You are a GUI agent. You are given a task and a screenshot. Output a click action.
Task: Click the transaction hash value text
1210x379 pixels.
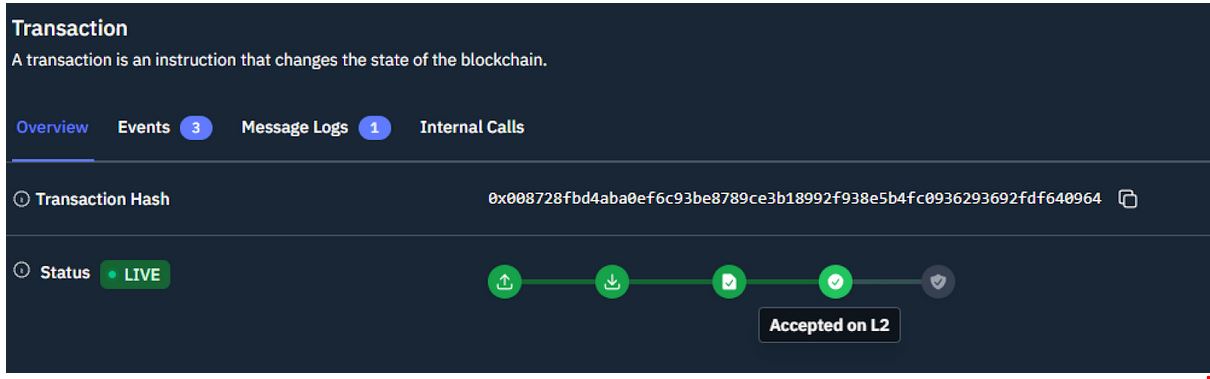[x=795, y=199]
